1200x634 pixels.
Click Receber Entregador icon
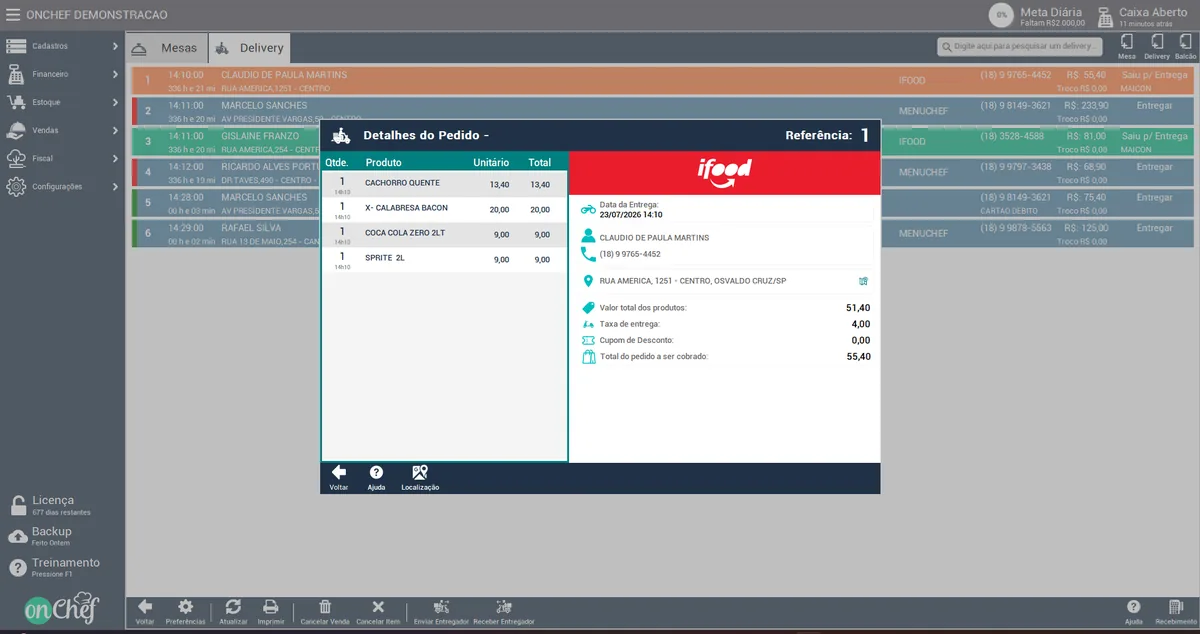(503, 612)
